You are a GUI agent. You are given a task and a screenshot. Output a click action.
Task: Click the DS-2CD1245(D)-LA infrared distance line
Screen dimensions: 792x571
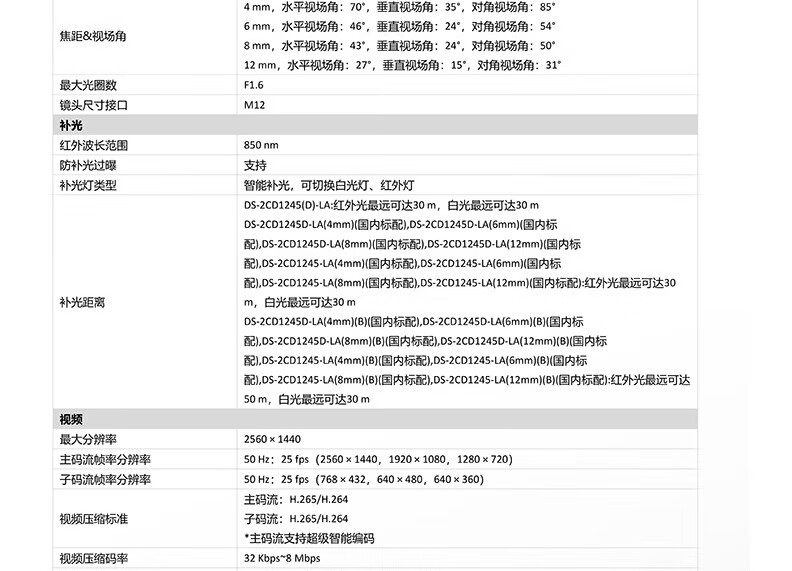click(391, 205)
